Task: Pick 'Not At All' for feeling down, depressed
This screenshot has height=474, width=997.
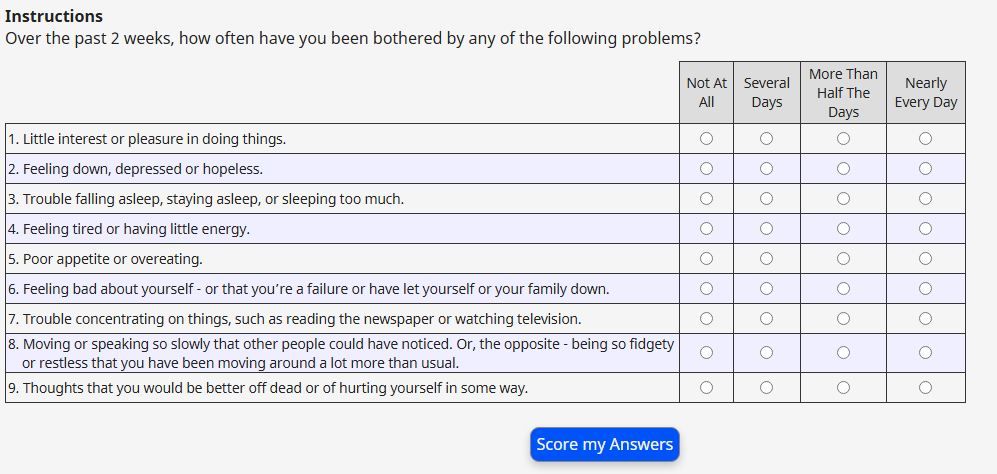Action: point(706,168)
